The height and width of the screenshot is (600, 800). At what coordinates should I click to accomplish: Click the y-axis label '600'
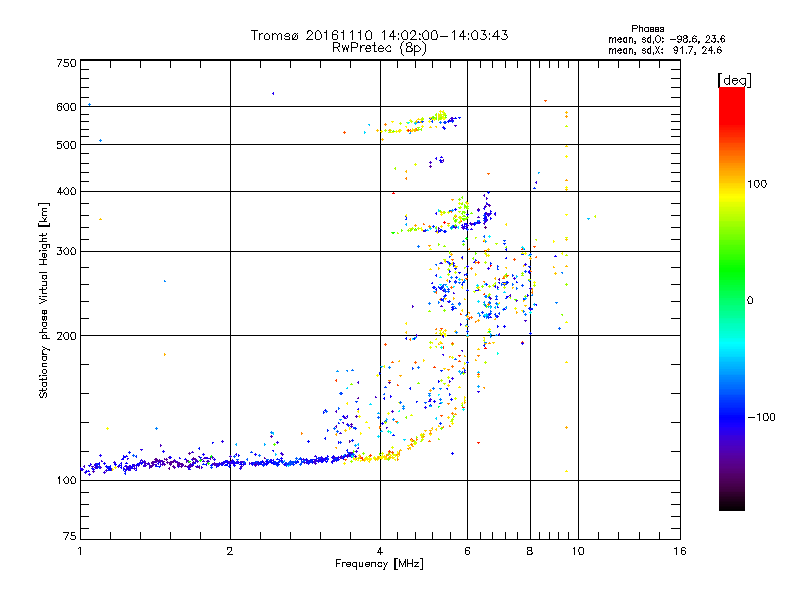(x=66, y=107)
